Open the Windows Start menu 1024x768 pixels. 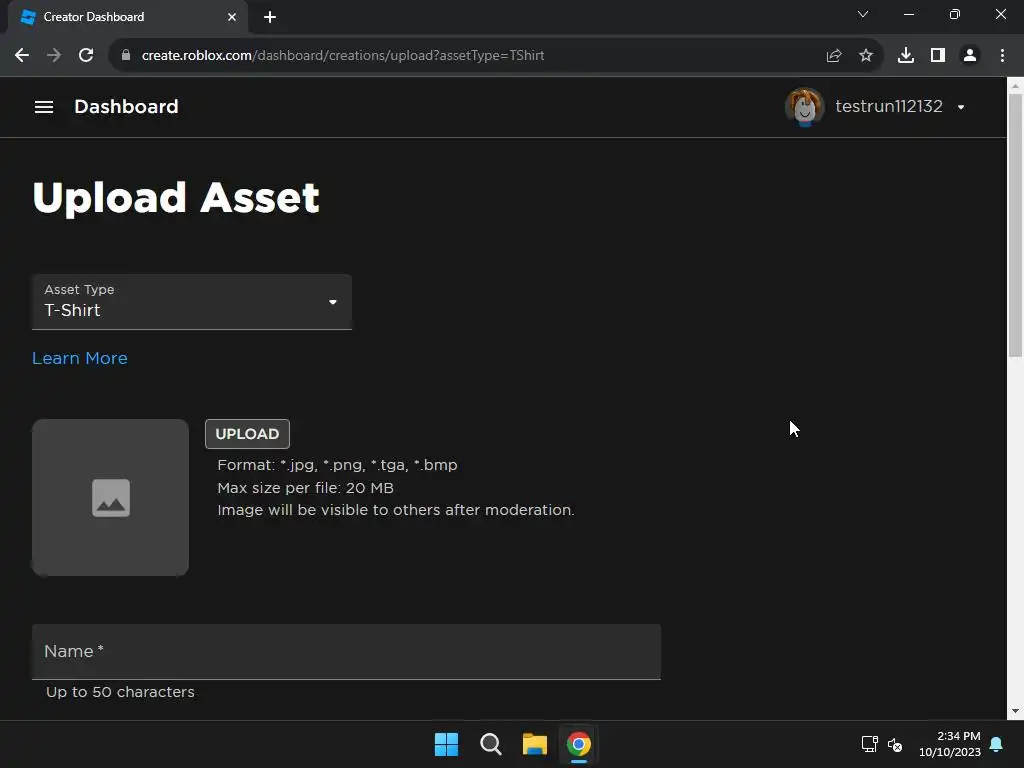[x=447, y=744]
